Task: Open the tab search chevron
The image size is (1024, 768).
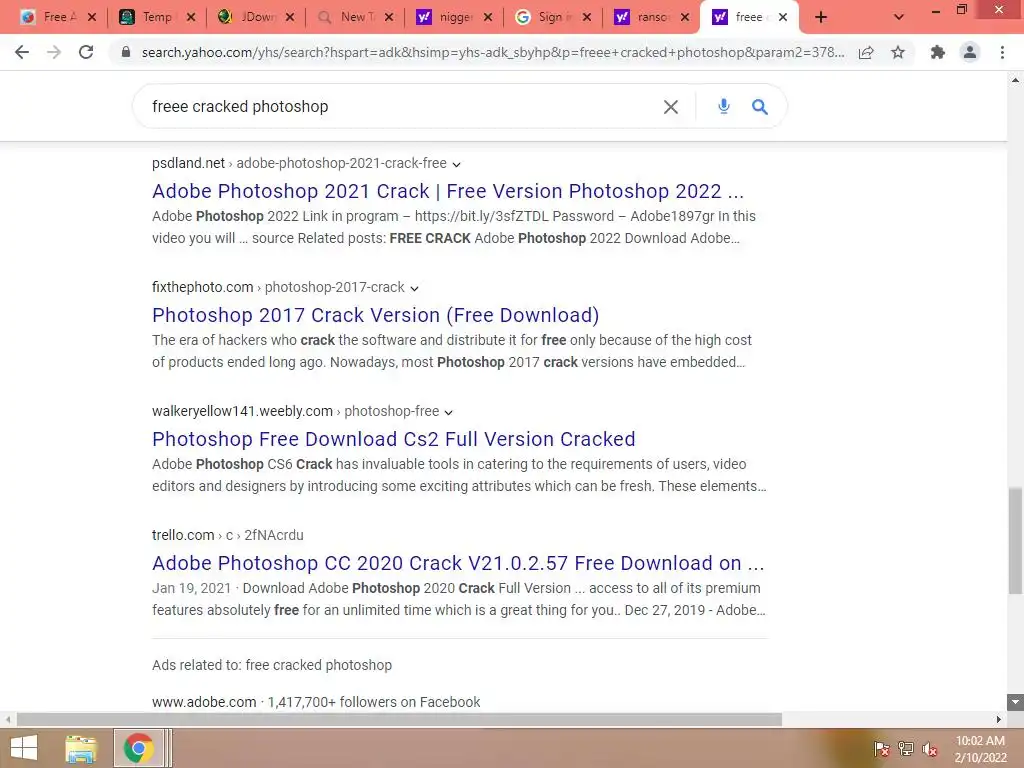Action: [x=899, y=17]
